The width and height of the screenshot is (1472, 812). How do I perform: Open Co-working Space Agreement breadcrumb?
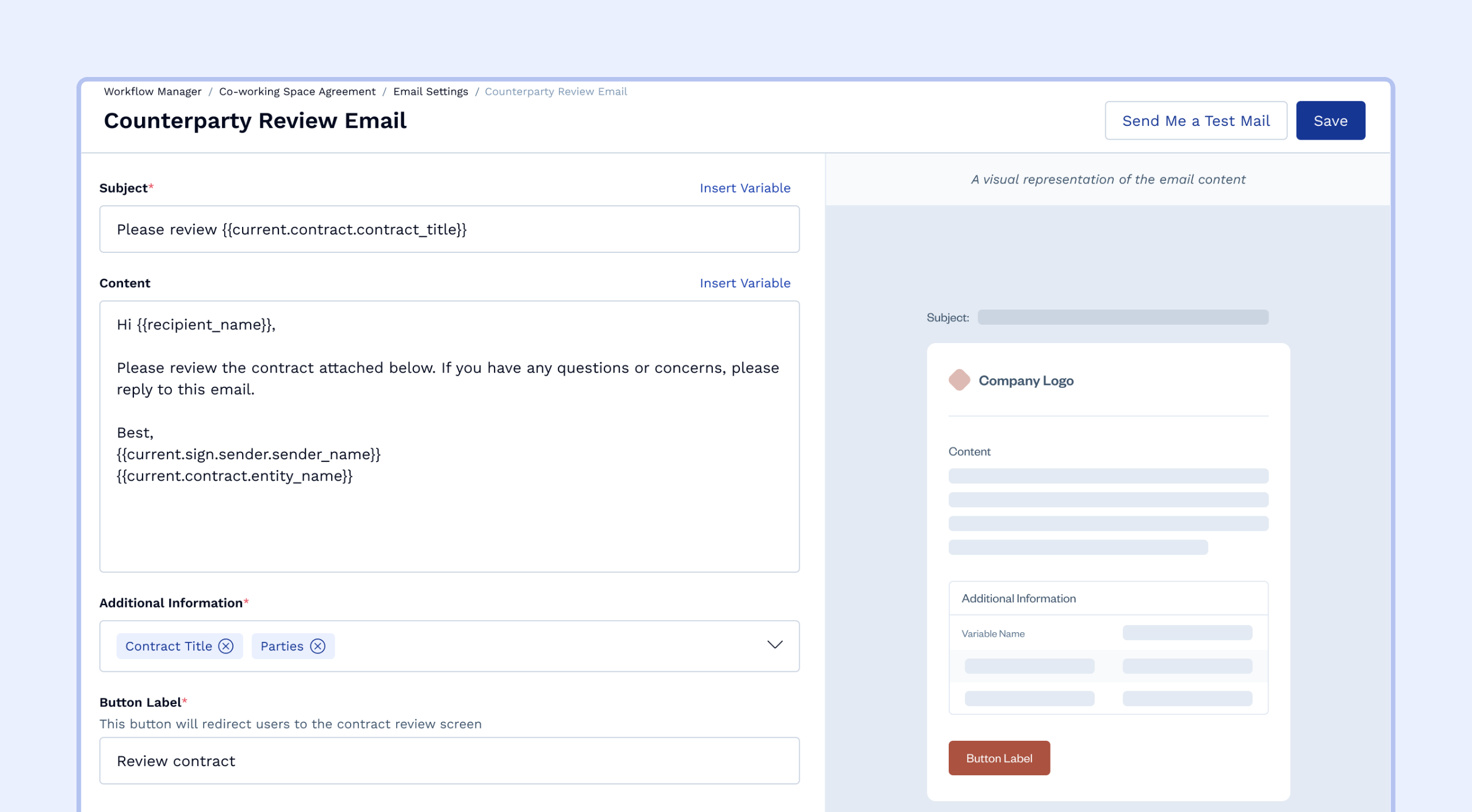(297, 91)
